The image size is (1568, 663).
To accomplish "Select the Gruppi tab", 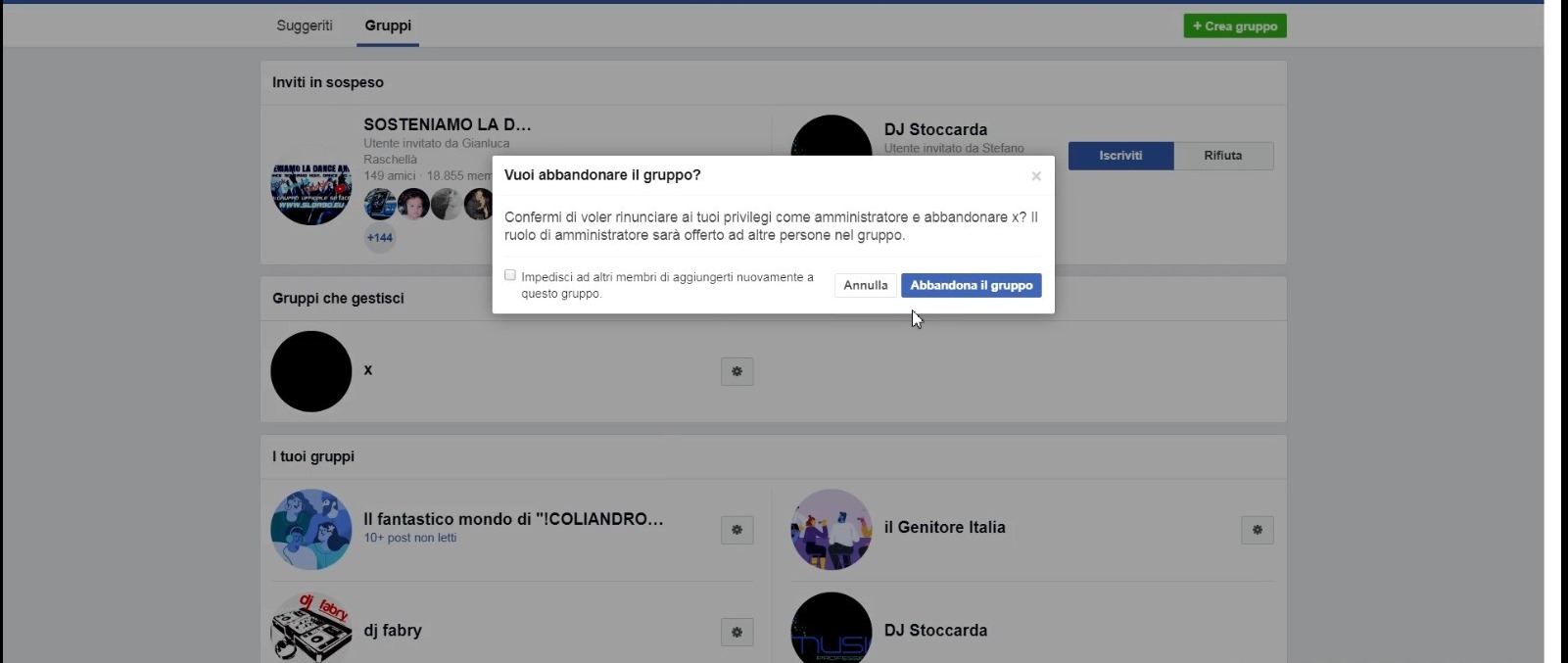I will coord(388,25).
